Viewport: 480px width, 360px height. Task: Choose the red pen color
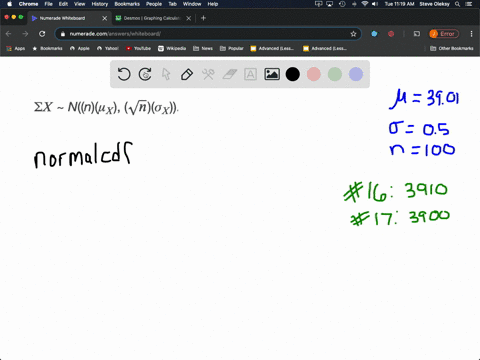coord(314,74)
